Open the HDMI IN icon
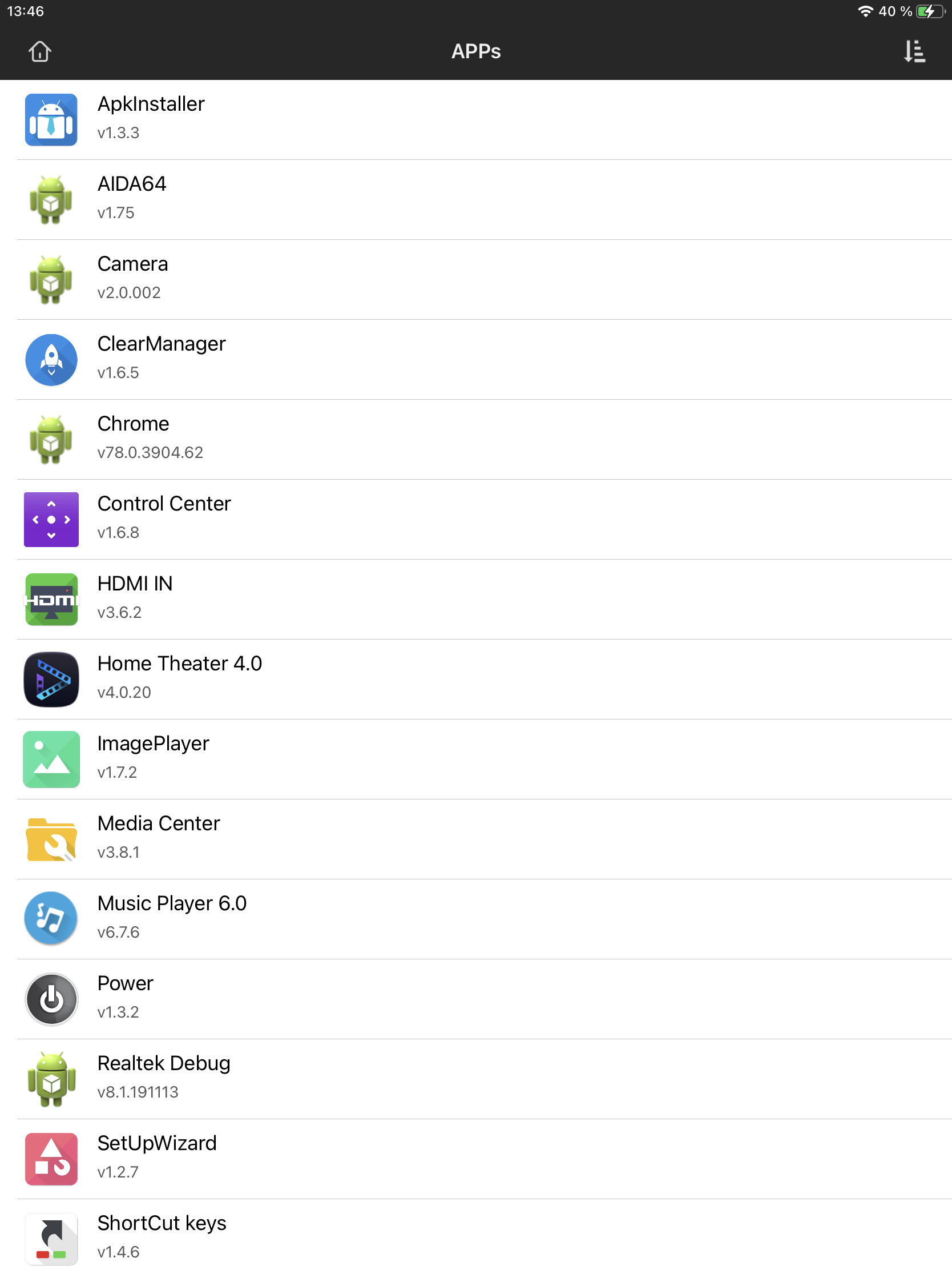Viewport: 952px width, 1270px height. click(x=51, y=599)
